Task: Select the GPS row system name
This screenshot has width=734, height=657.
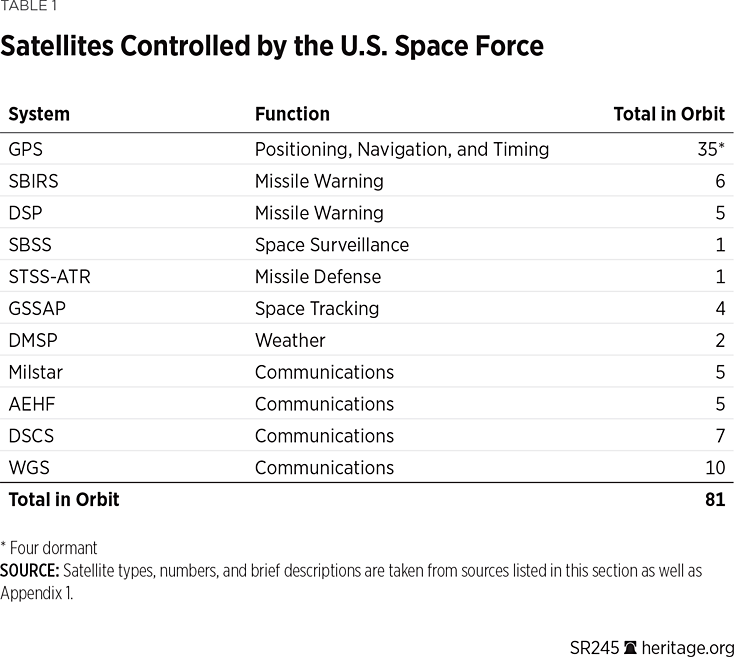Action: point(25,149)
